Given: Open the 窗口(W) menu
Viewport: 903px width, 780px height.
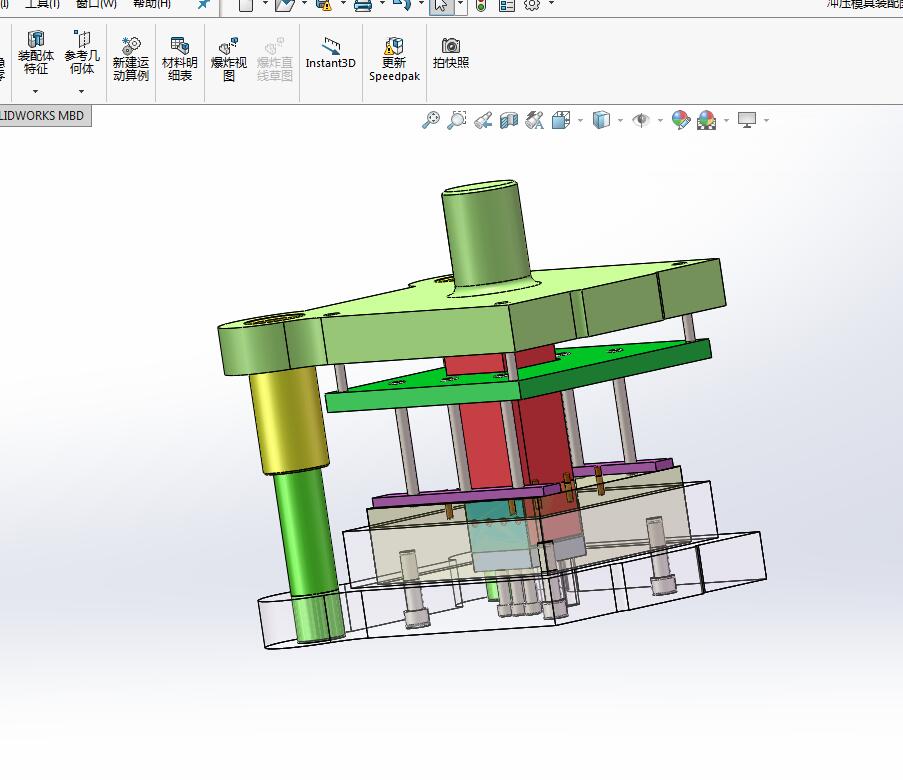Looking at the screenshot, I should click(96, 3).
